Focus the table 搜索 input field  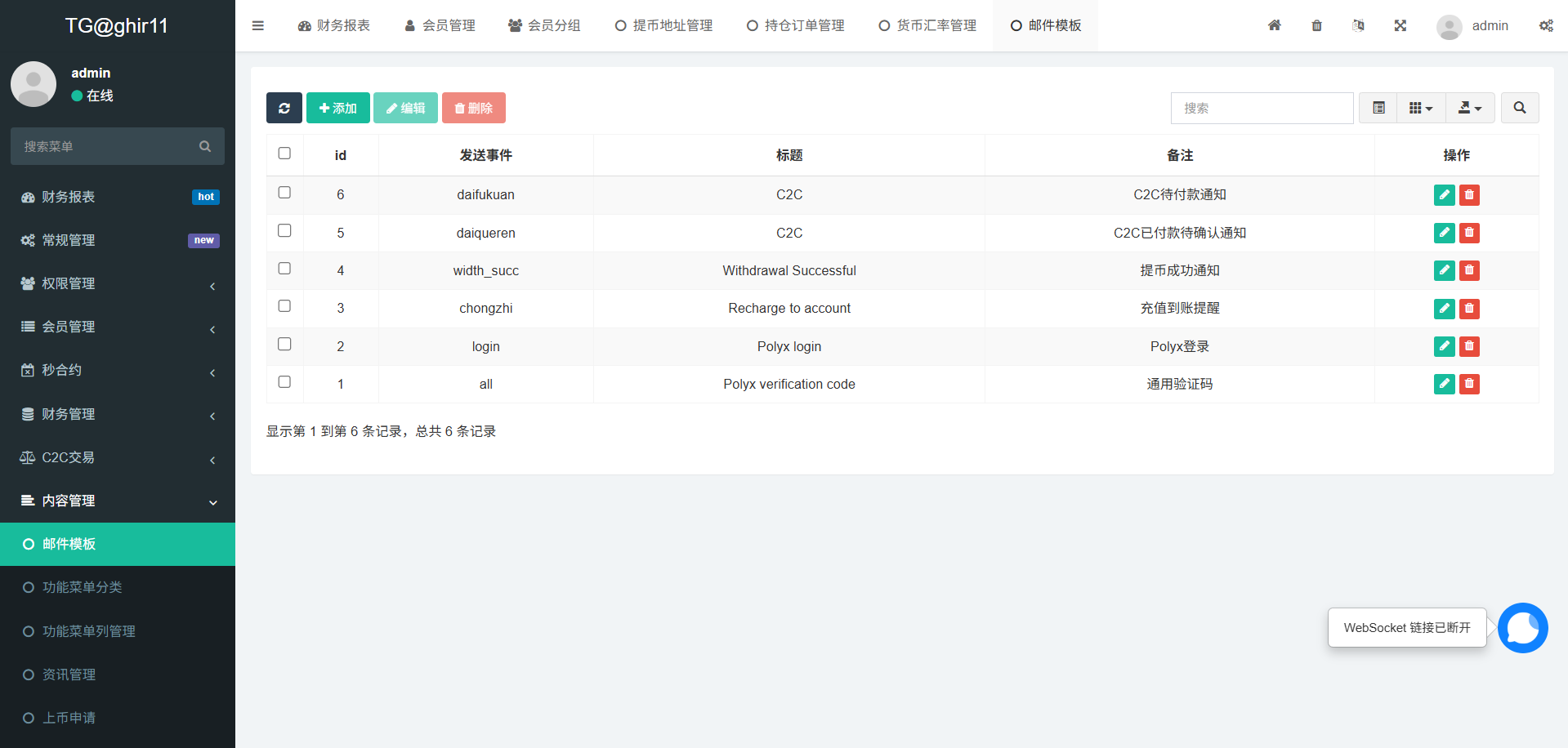pyautogui.click(x=1261, y=108)
